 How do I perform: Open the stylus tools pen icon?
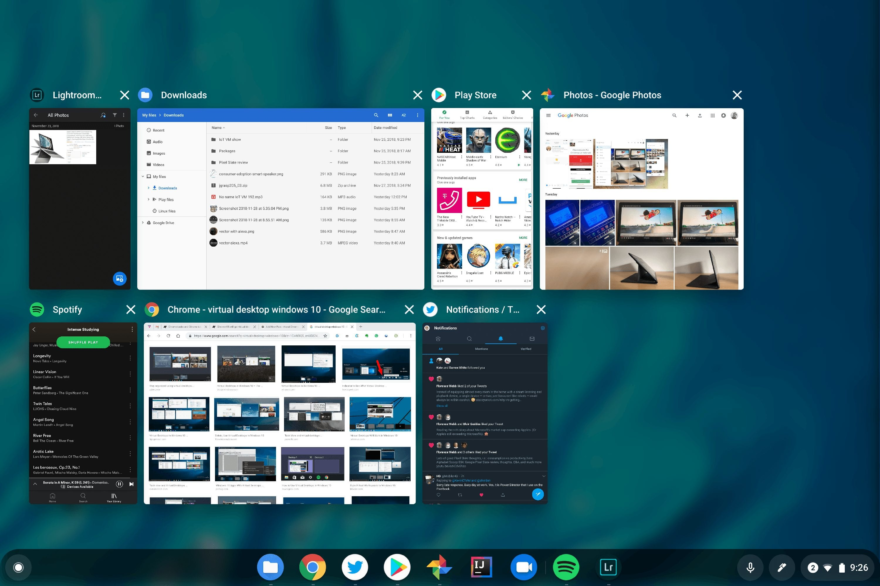(x=781, y=567)
